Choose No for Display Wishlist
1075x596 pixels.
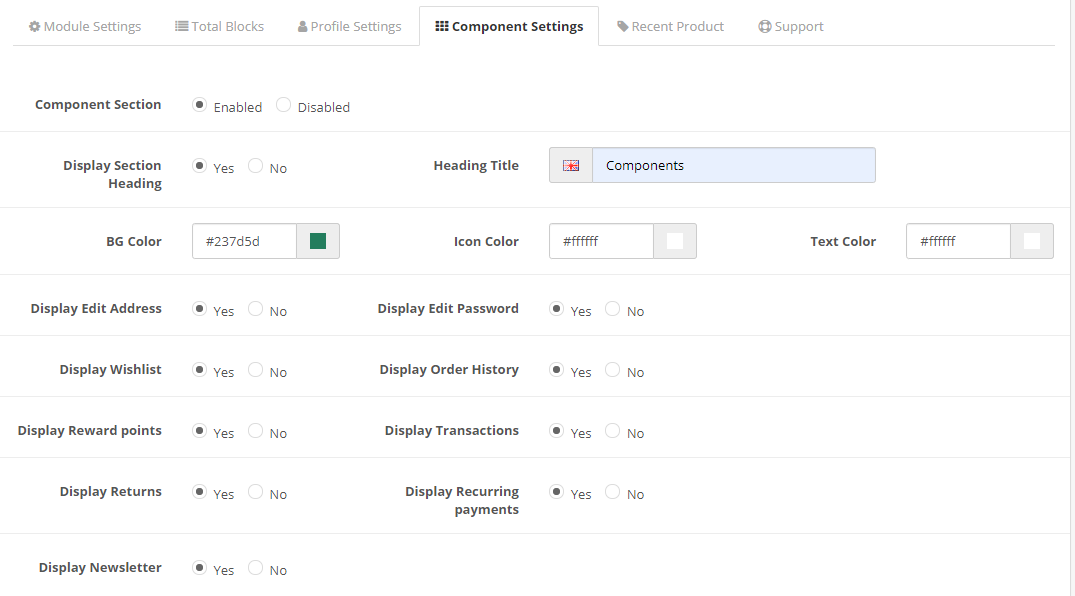(x=256, y=370)
